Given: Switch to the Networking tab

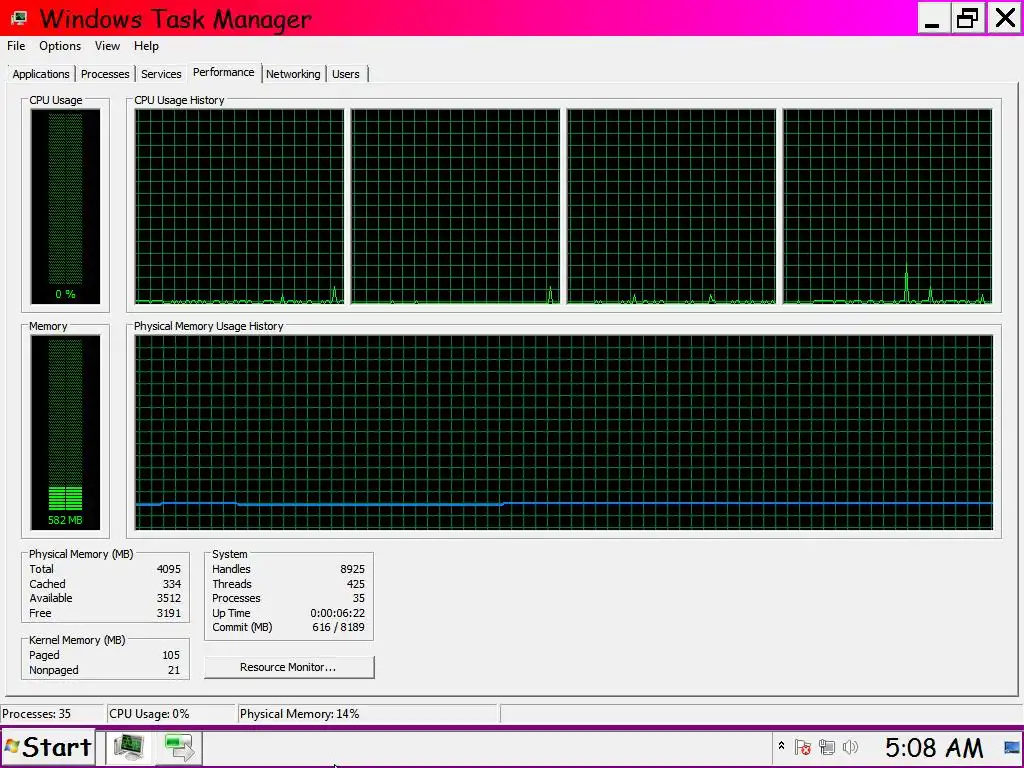Looking at the screenshot, I should pos(293,74).
